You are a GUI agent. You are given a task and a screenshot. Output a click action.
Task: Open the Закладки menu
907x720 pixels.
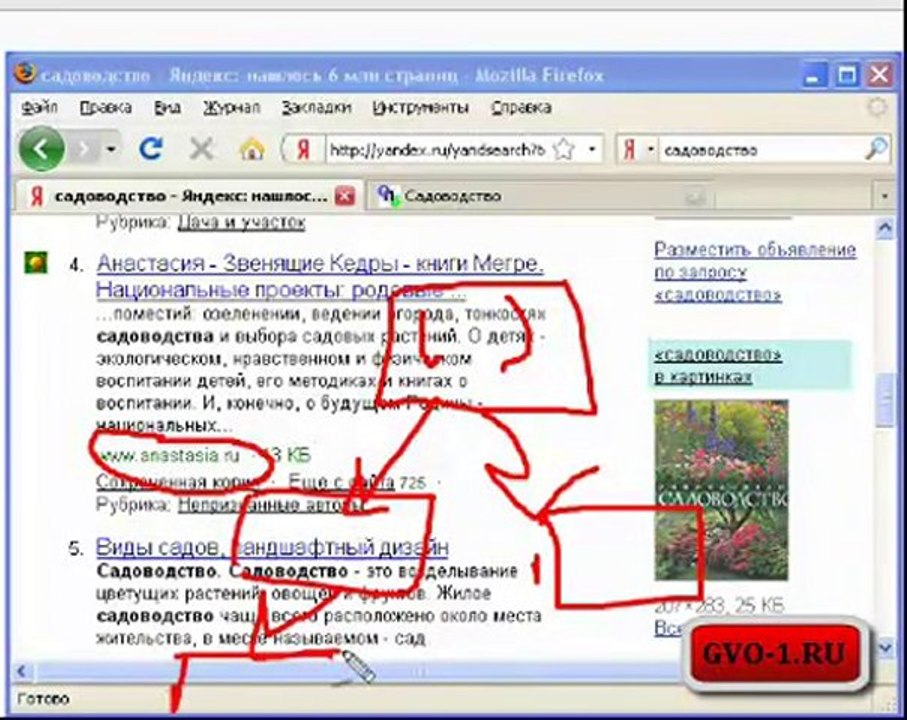click(x=316, y=108)
